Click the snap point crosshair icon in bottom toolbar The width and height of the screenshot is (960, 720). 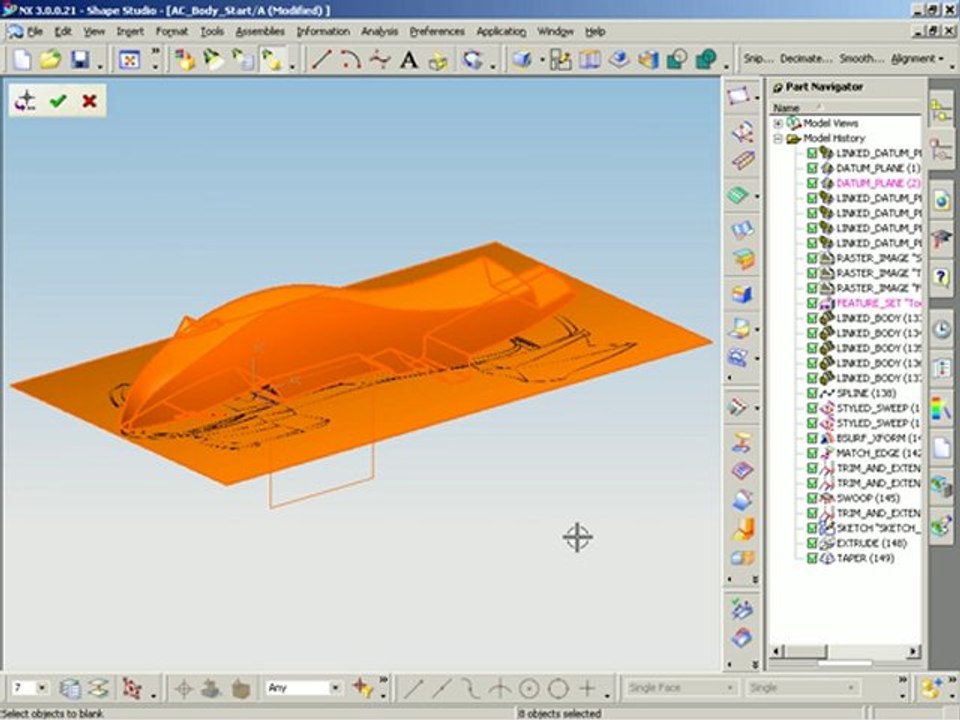[x=183, y=689]
